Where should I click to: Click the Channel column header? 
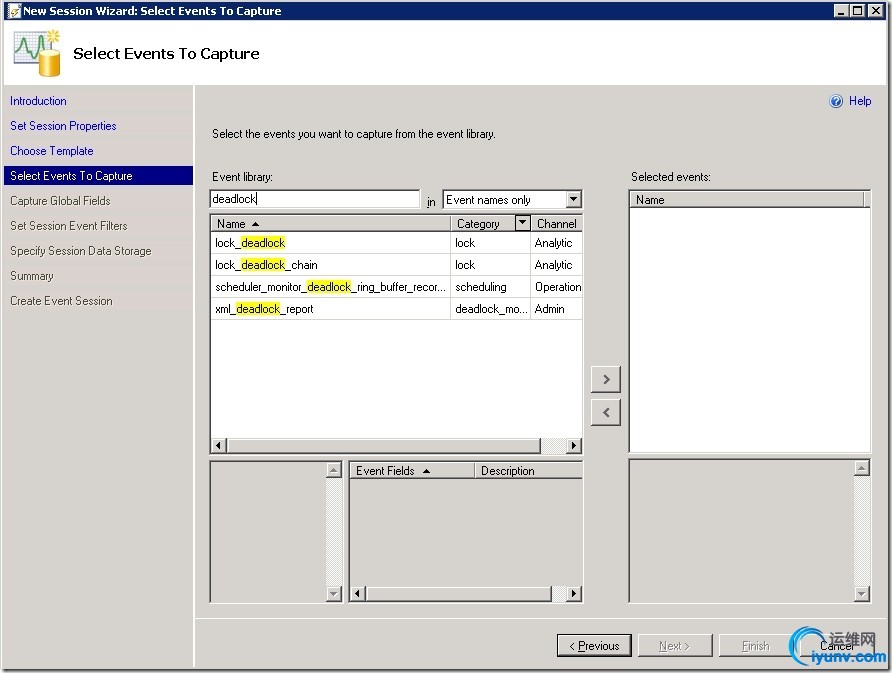coord(556,224)
